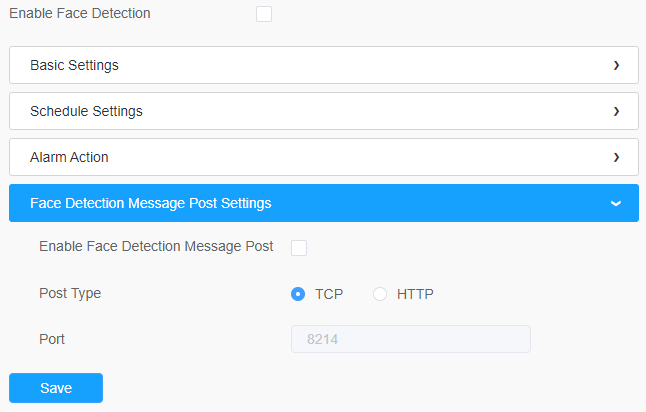Tick the Enable Face Detection checkbox
The width and height of the screenshot is (646, 412).
[264, 14]
